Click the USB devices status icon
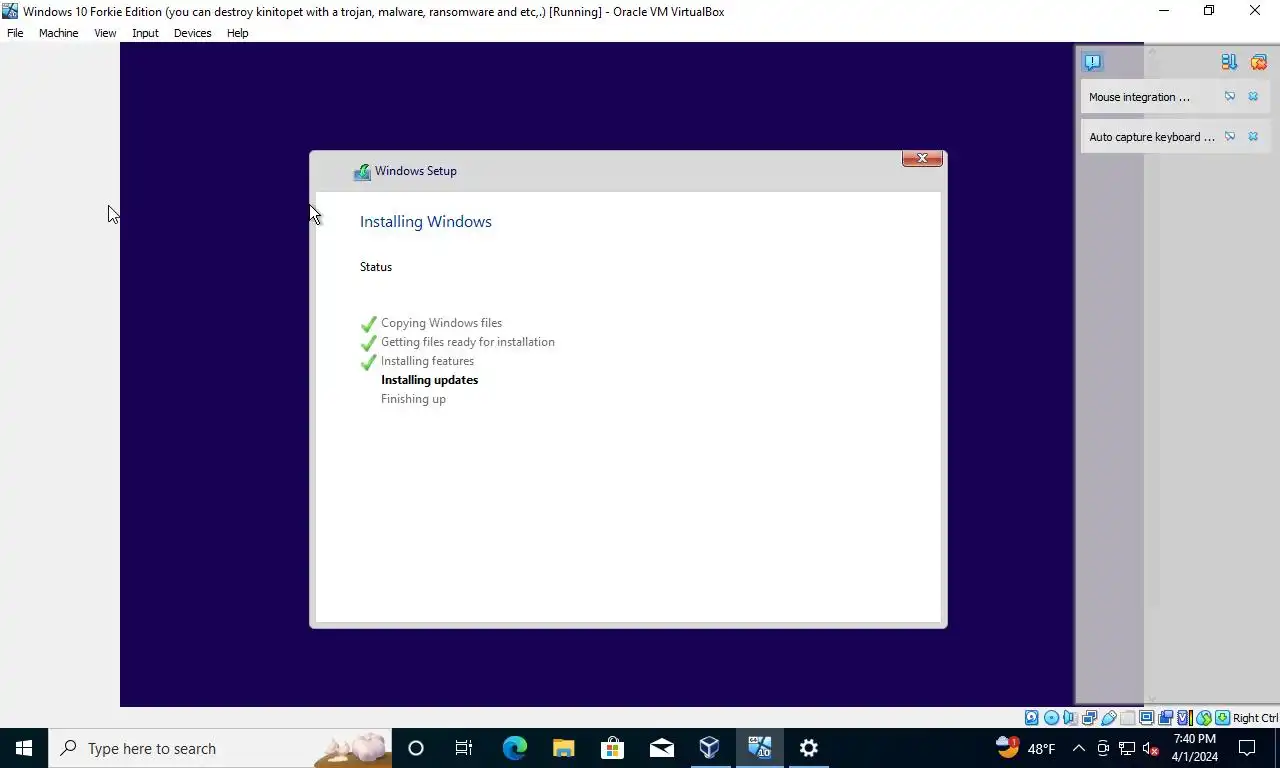Screen dimensions: 1280x768 [1108, 718]
